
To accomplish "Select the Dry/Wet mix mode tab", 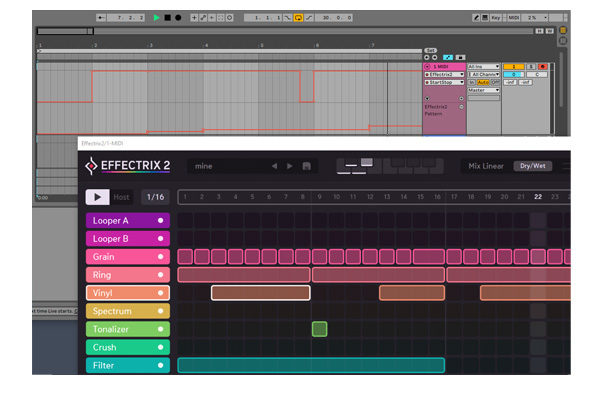I will [x=532, y=166].
